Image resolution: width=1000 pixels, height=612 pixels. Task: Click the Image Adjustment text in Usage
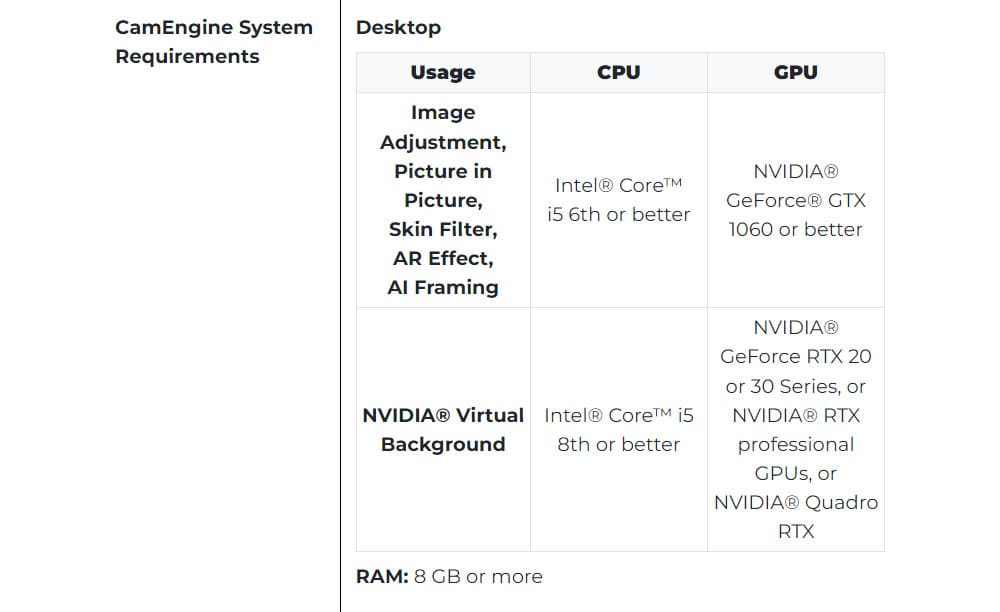442,127
